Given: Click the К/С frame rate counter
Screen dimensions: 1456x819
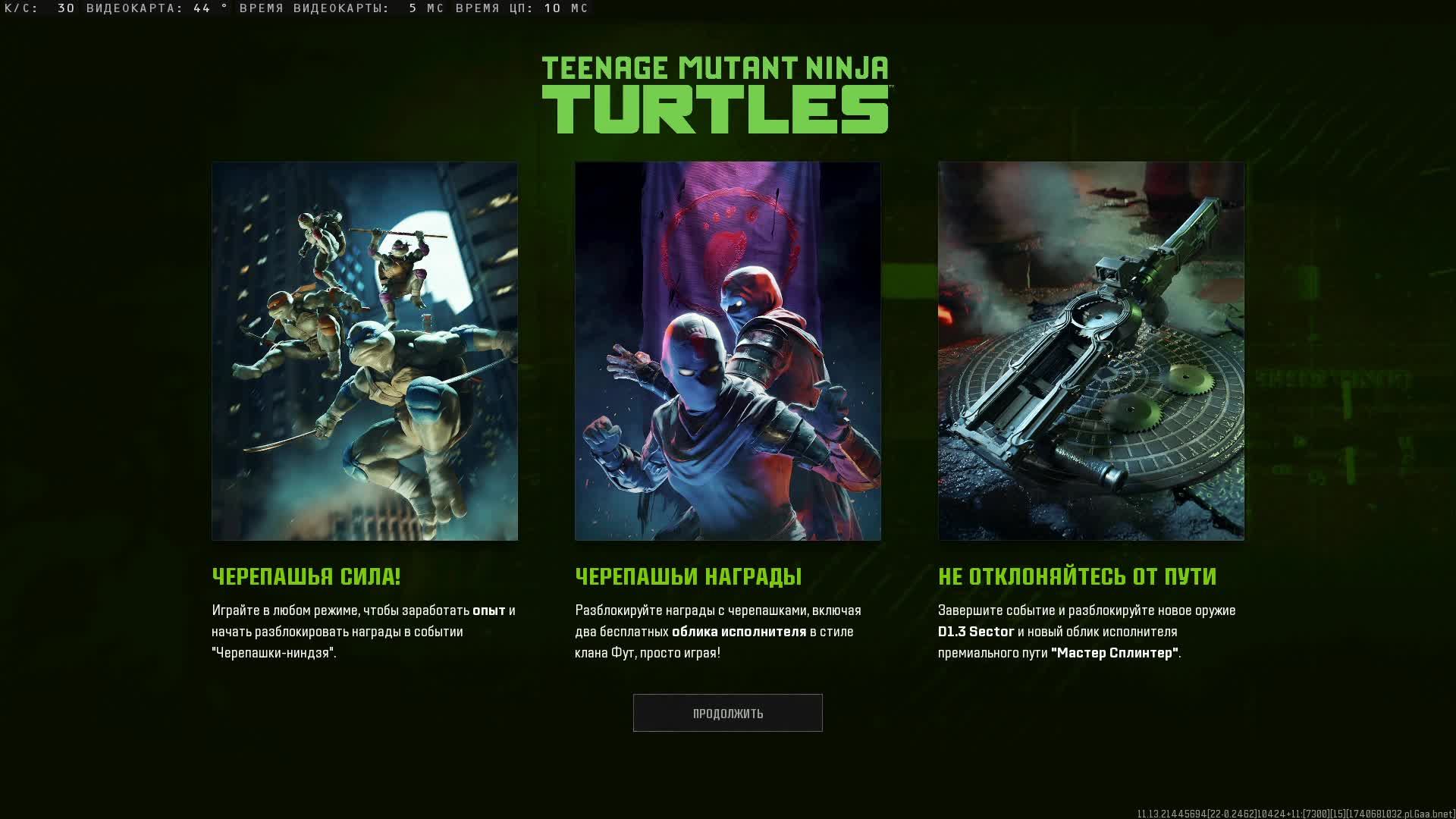Looking at the screenshot, I should (39, 8).
